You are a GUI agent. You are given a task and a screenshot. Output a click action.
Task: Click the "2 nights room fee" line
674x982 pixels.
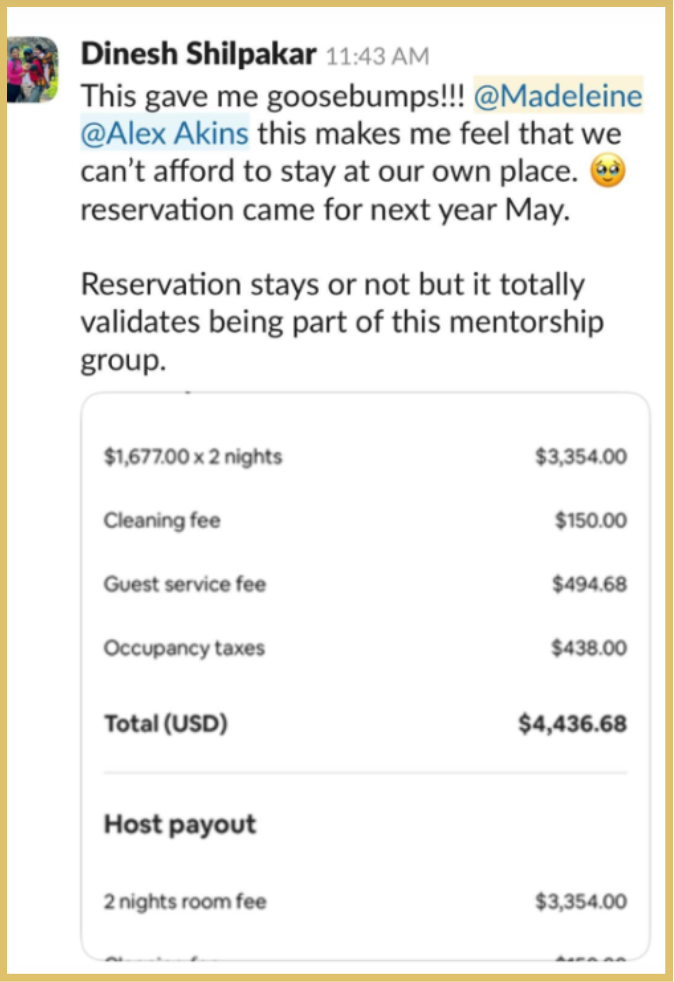pyautogui.click(x=185, y=901)
